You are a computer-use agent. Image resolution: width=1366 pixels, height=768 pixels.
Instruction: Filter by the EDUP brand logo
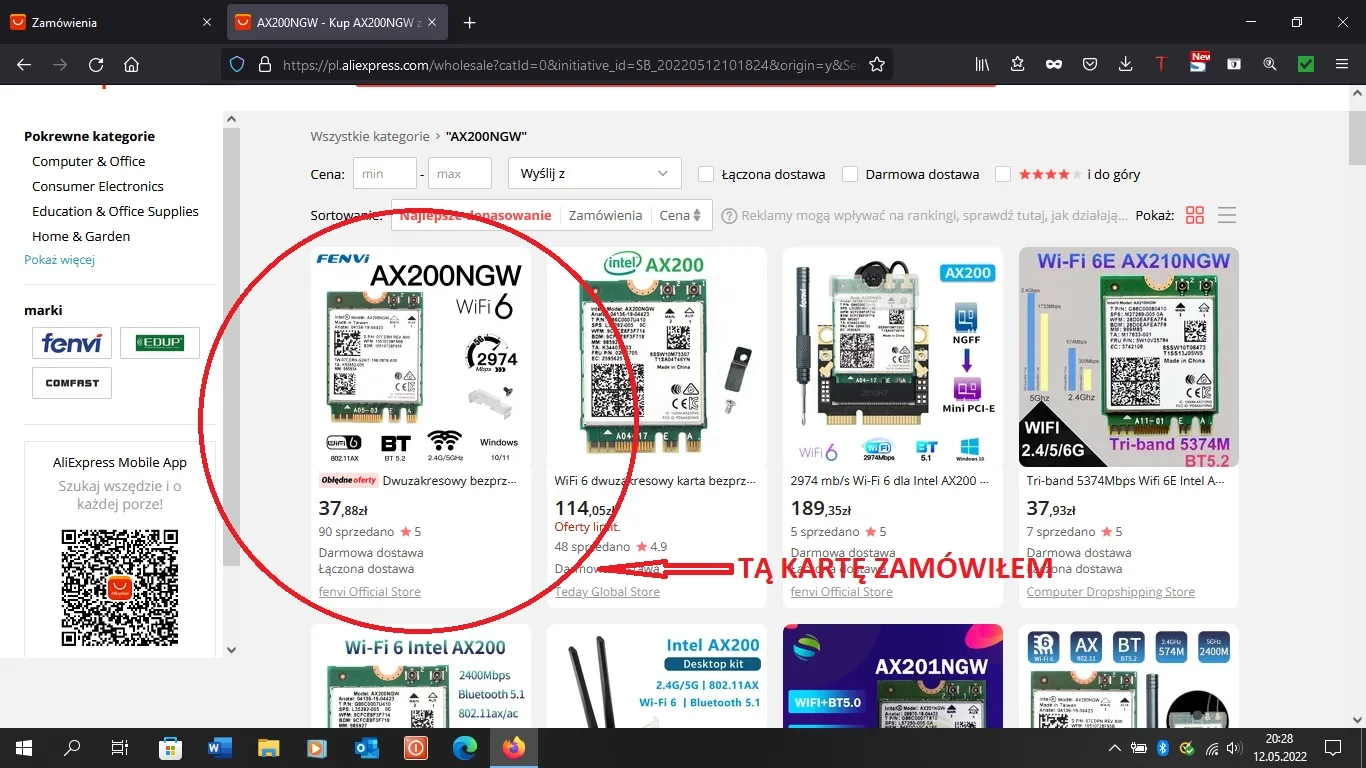point(160,344)
